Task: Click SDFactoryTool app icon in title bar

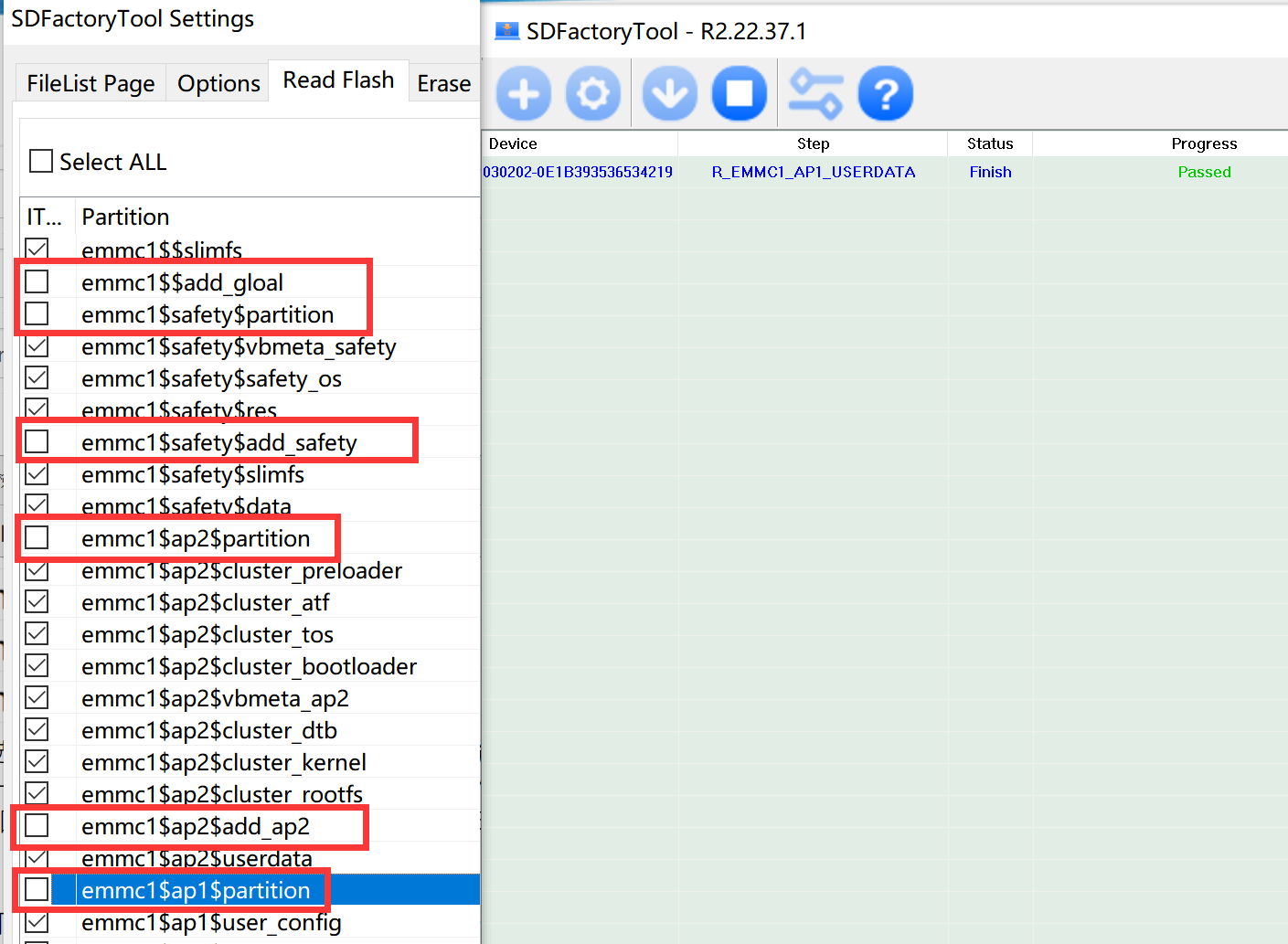Action: (x=506, y=31)
